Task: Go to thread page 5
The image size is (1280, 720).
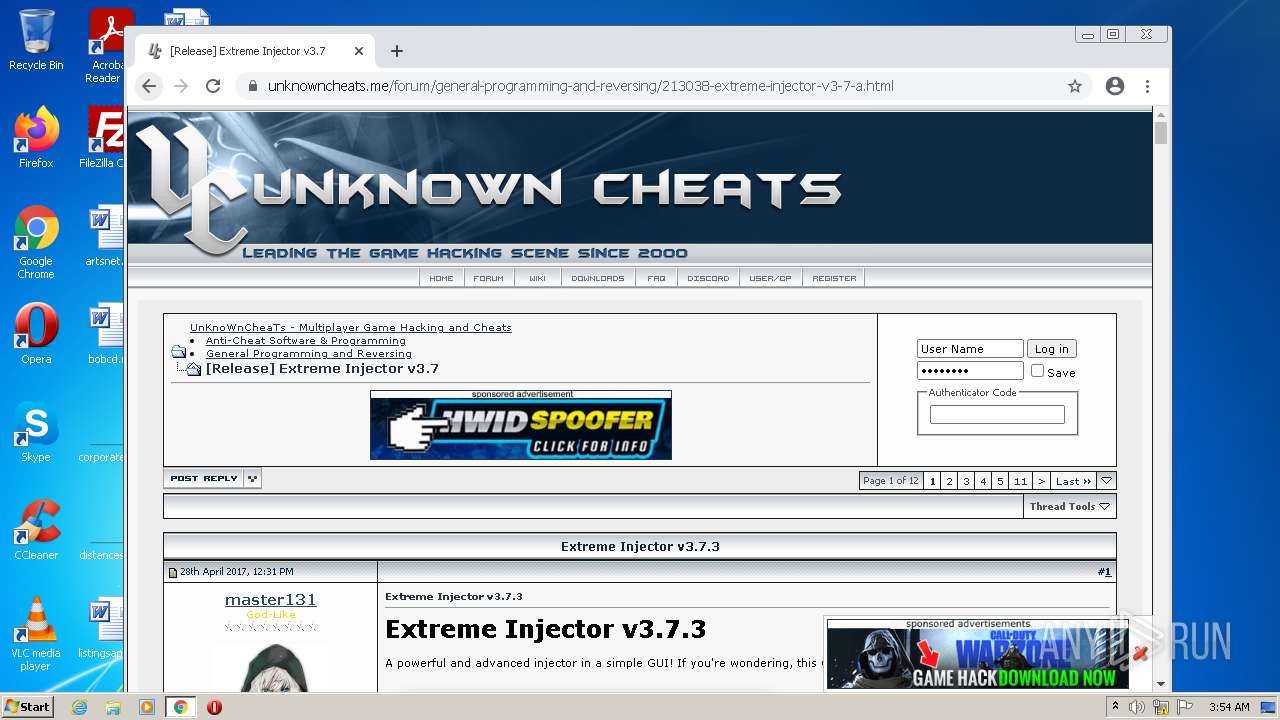Action: tap(1000, 481)
